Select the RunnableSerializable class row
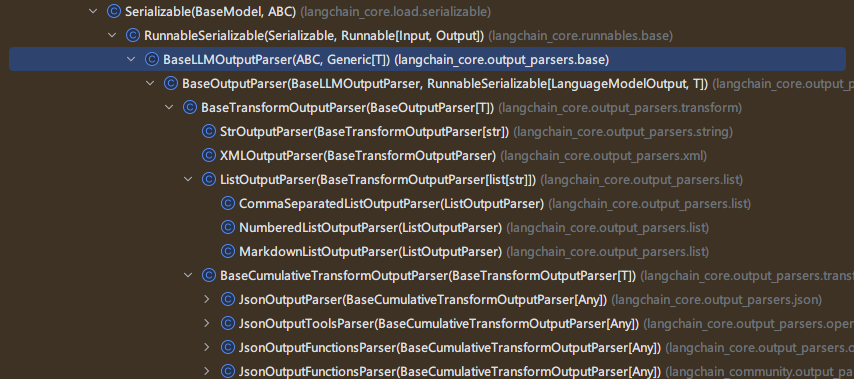The height and width of the screenshot is (379, 854). coord(427,35)
